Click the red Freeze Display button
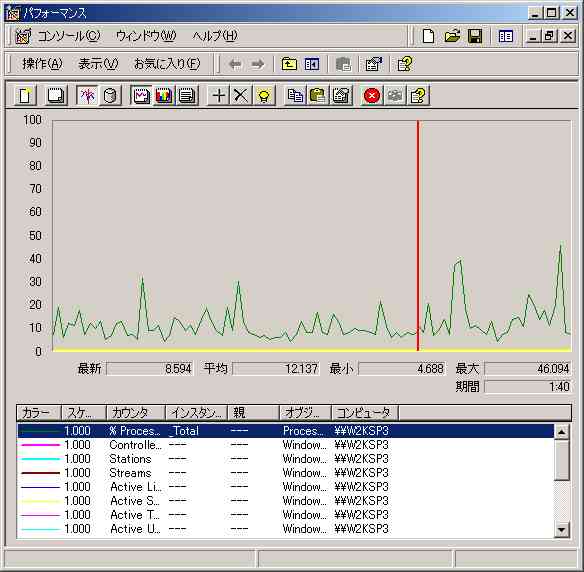 pyautogui.click(x=372, y=95)
